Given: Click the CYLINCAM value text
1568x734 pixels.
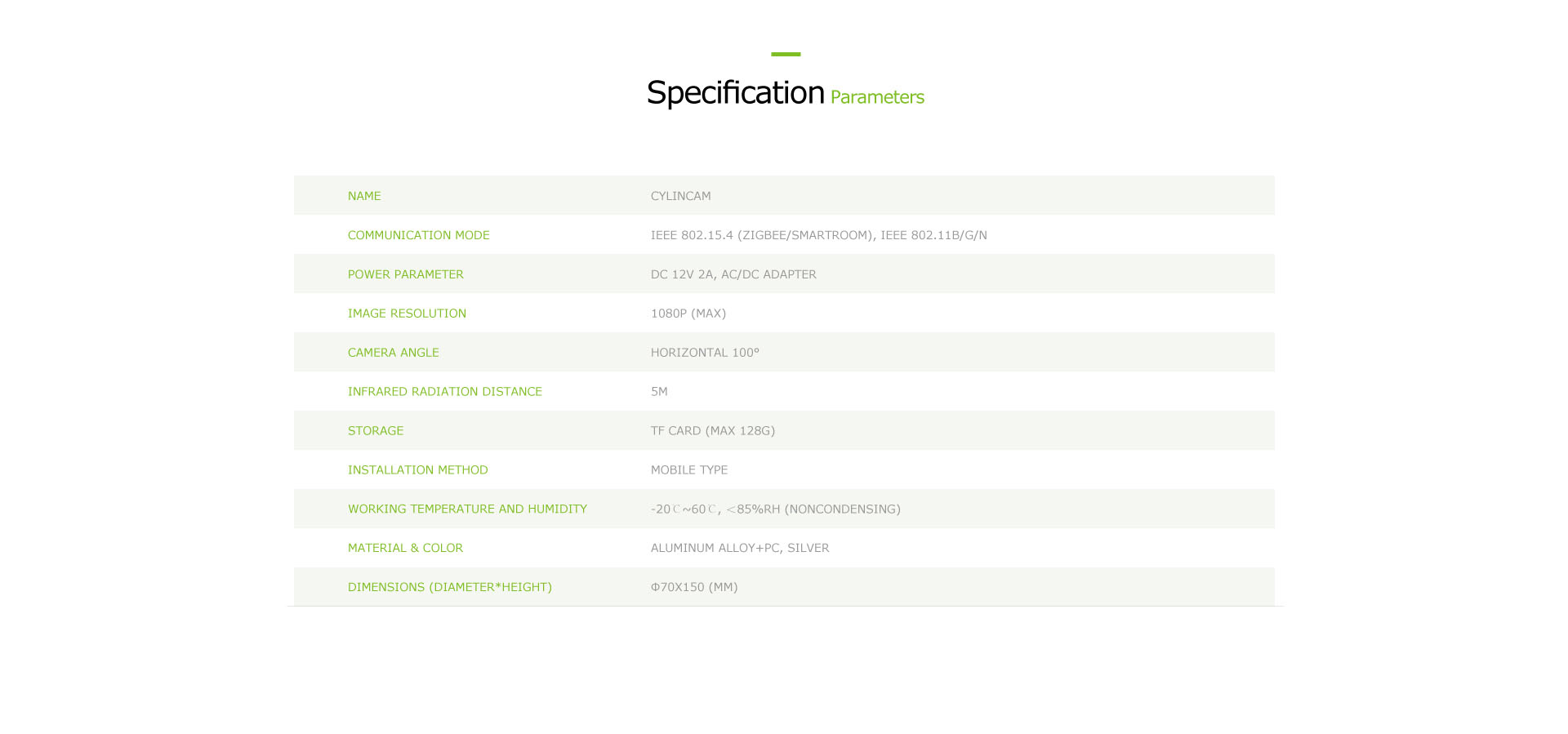Looking at the screenshot, I should click(x=680, y=196).
